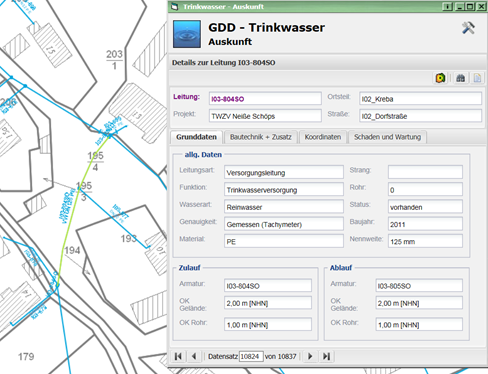488x374 pixels.
Task: Click Ablauf OK Rohr field
Action: 419,324
